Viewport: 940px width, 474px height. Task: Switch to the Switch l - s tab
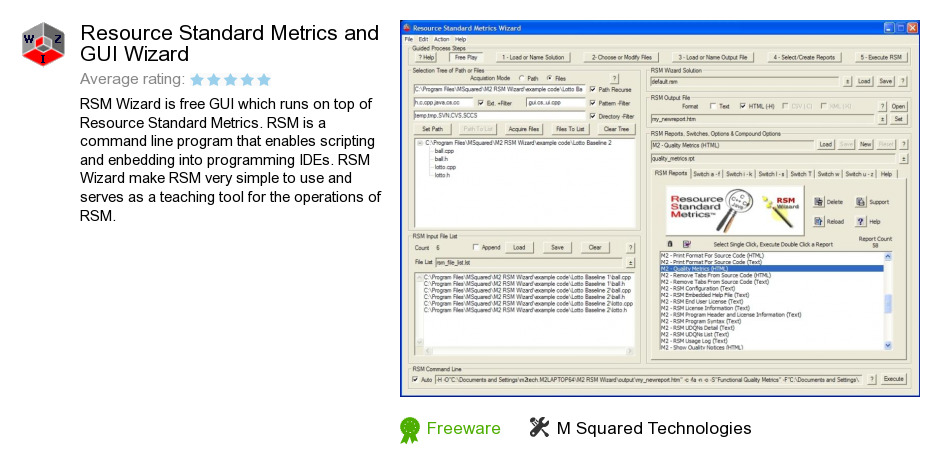(x=771, y=174)
